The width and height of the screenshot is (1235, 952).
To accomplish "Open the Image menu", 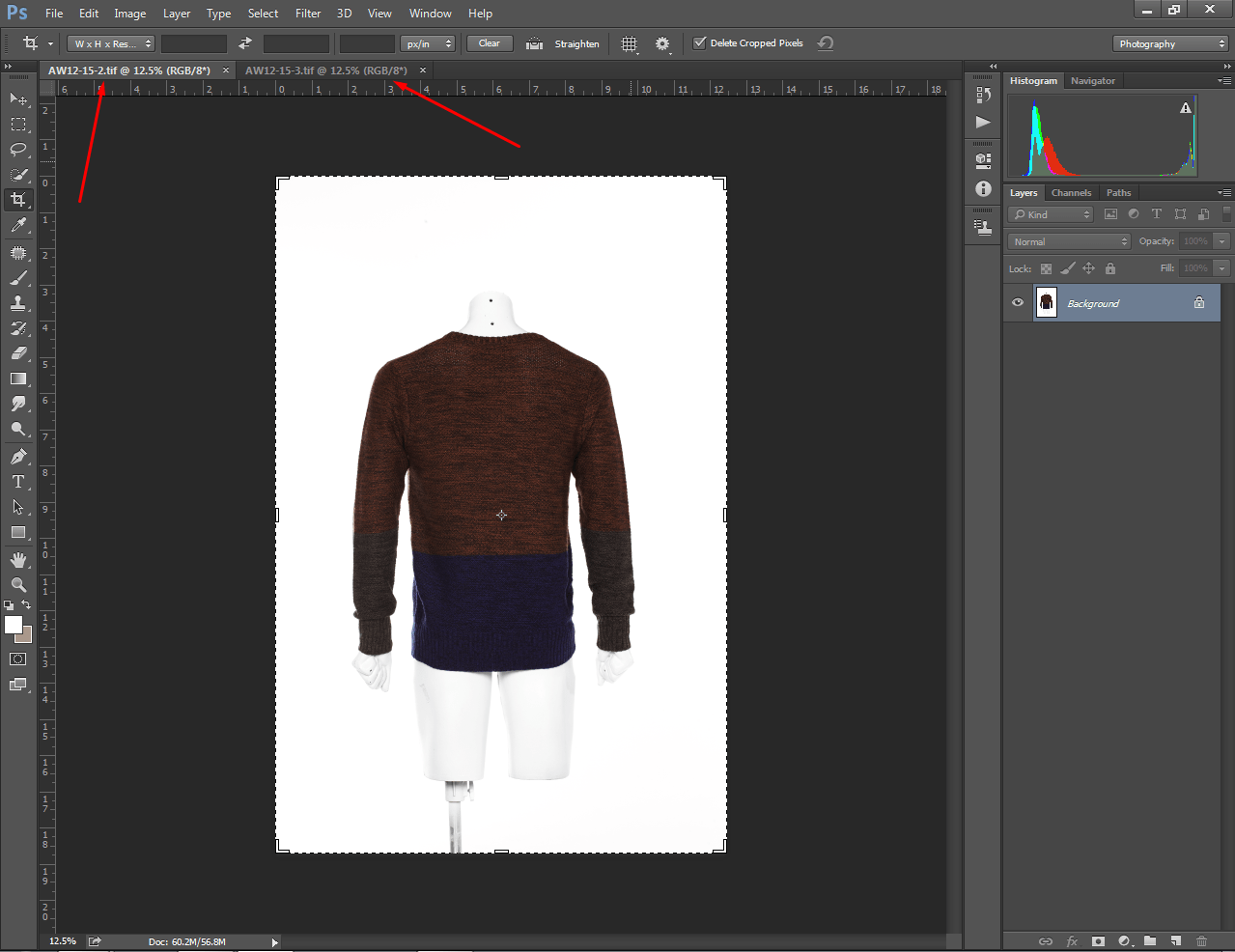I will (129, 14).
